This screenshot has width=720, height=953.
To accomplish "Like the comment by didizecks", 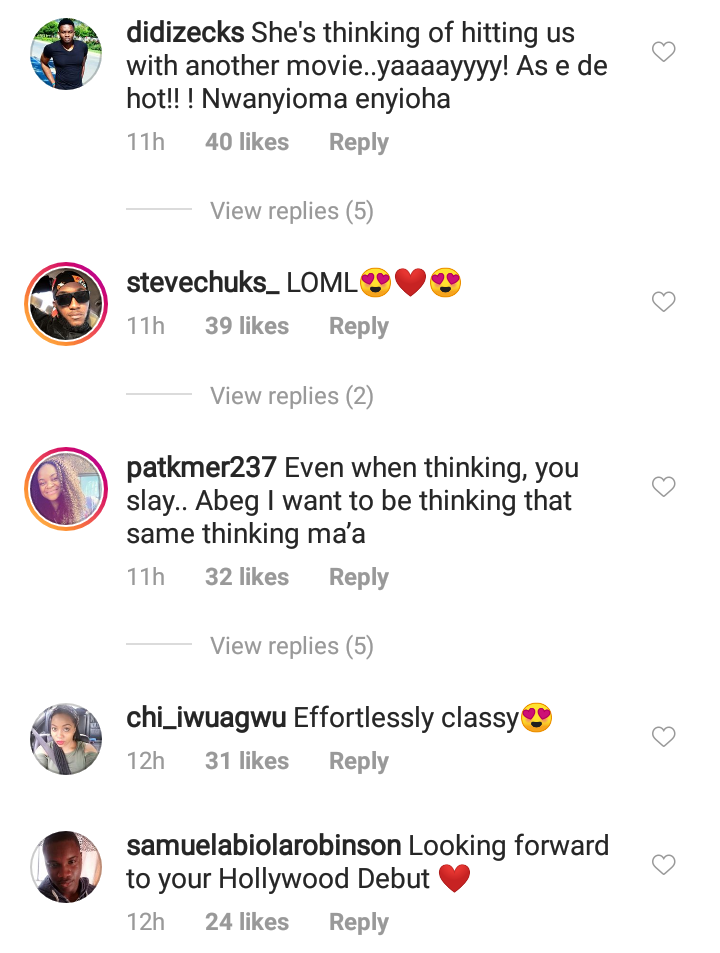I will coord(664,52).
